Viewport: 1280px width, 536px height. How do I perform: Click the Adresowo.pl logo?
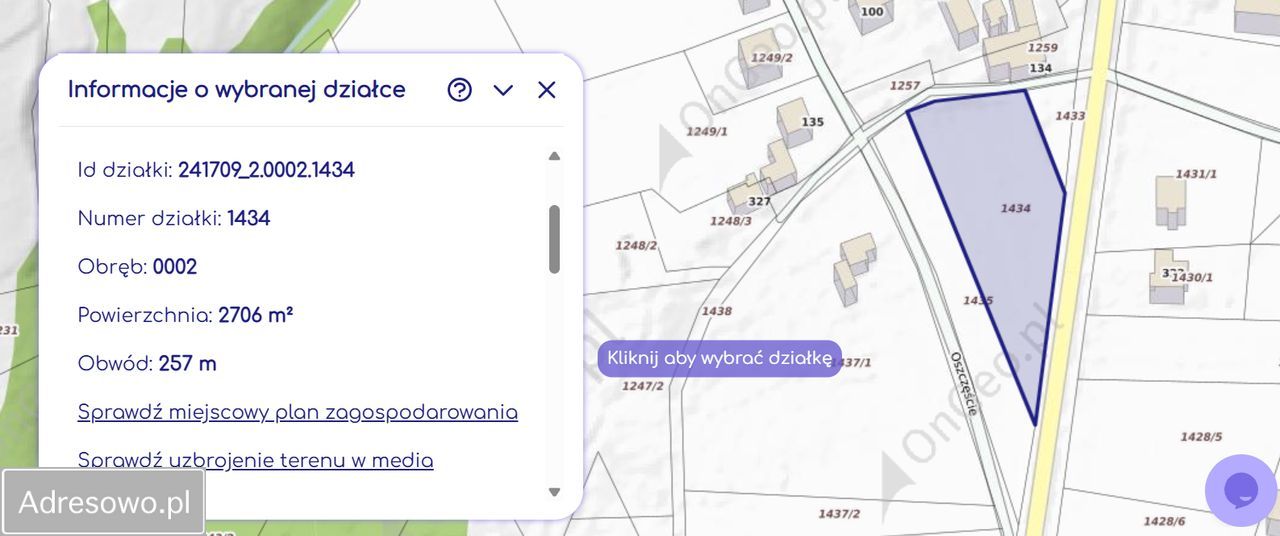click(x=104, y=502)
